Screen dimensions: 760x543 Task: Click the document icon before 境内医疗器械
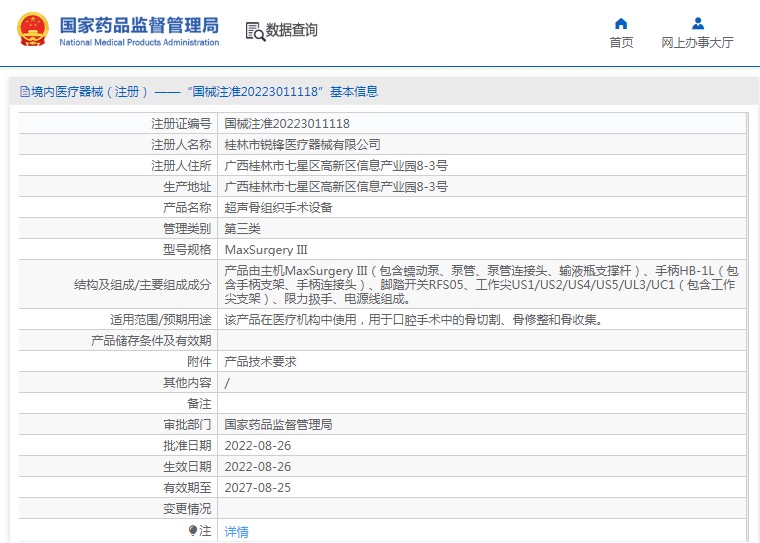25,91
